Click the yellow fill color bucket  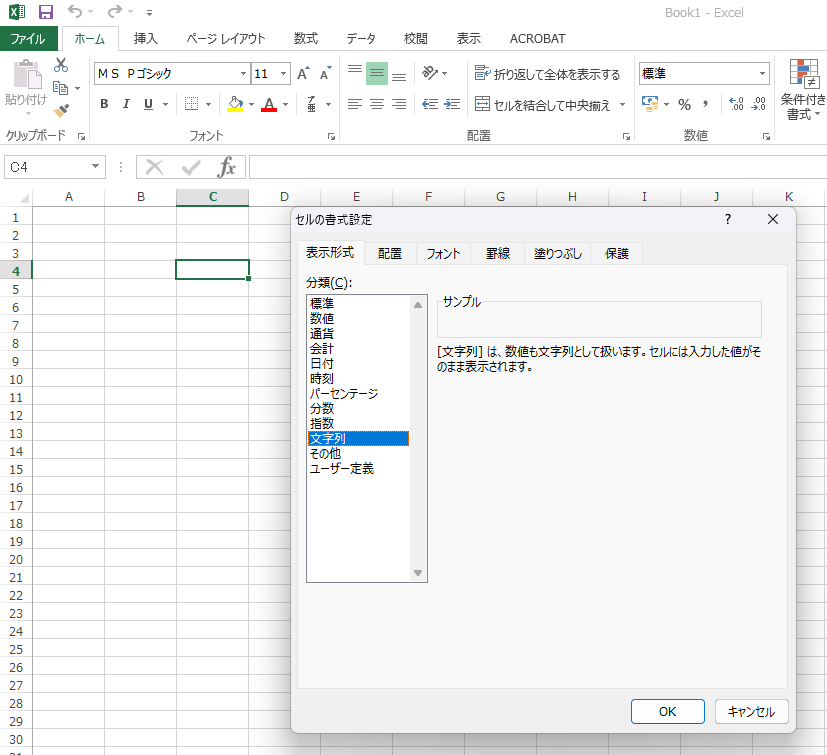pyautogui.click(x=235, y=104)
